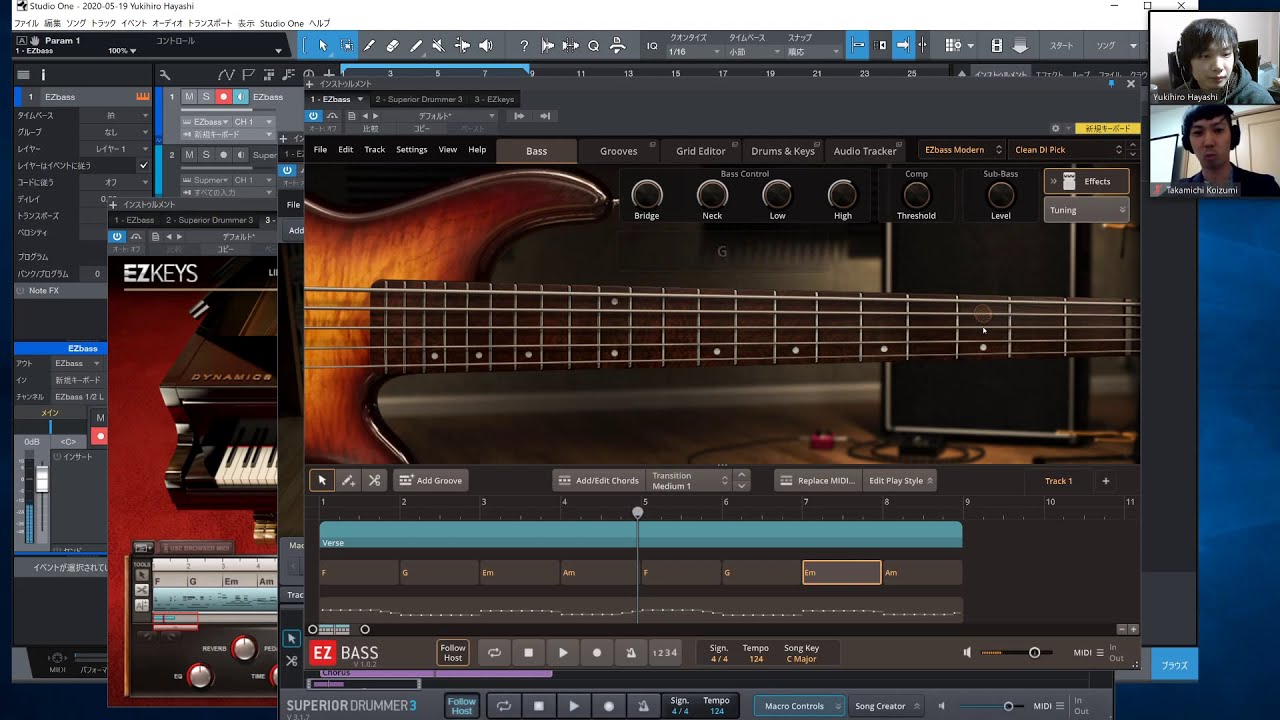Open the Clean DI Pick preset dropdown
This screenshot has width=1280, height=720.
pos(1067,150)
